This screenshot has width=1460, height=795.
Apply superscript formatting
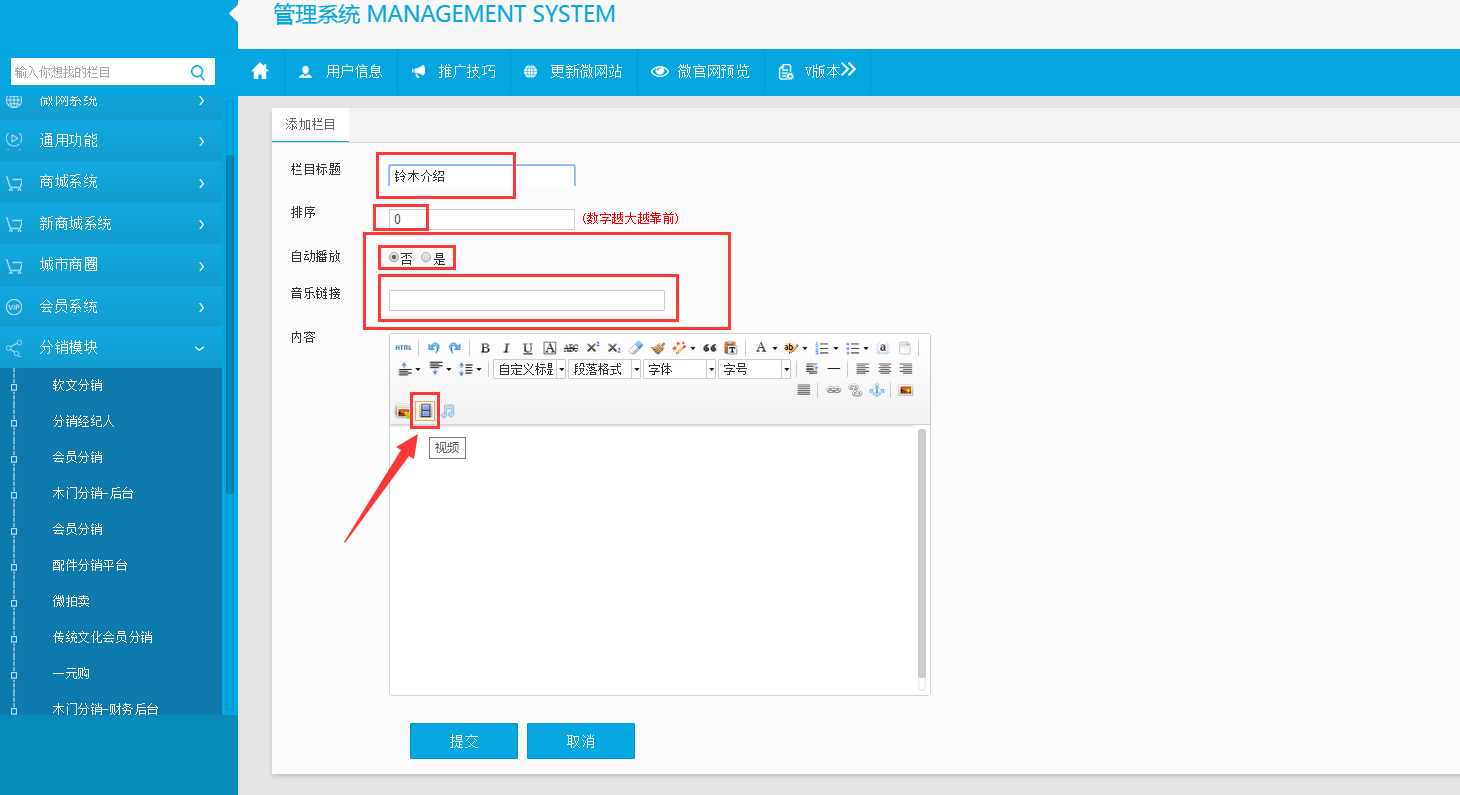(x=592, y=348)
